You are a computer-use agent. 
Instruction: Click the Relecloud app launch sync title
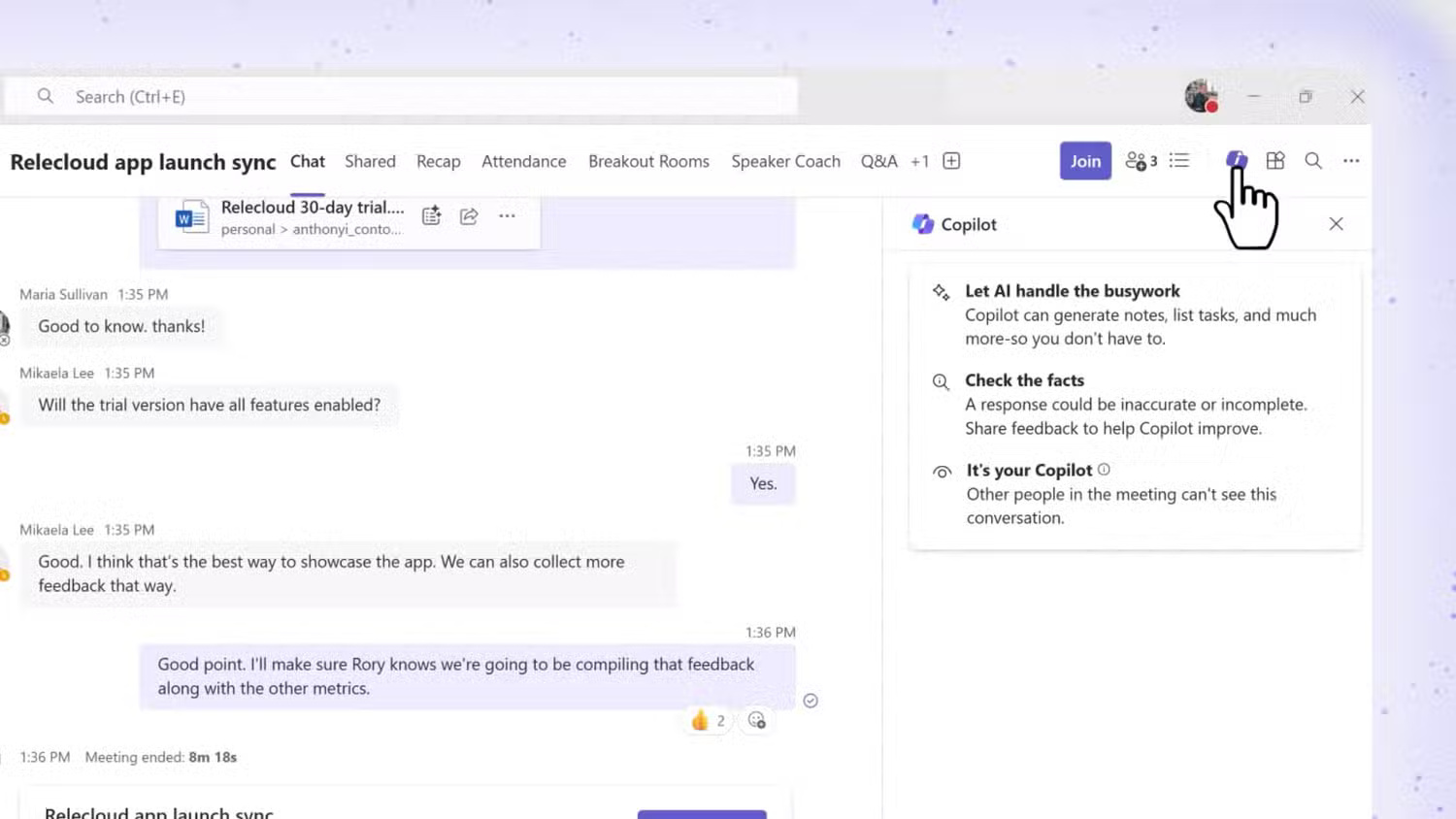tap(144, 162)
